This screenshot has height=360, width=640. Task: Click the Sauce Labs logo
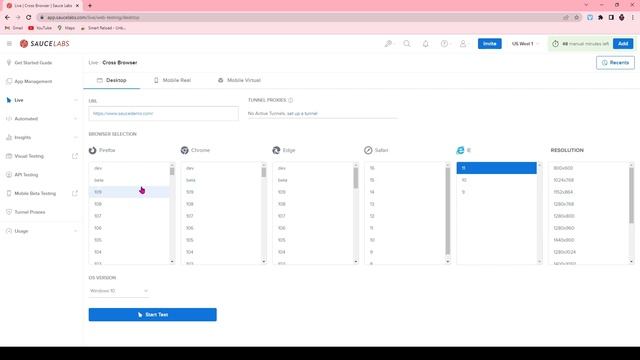coord(44,44)
